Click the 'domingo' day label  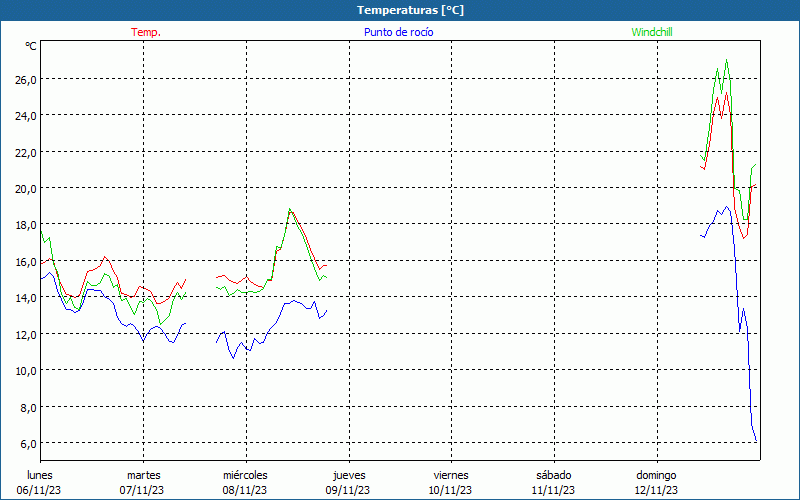[x=656, y=475]
